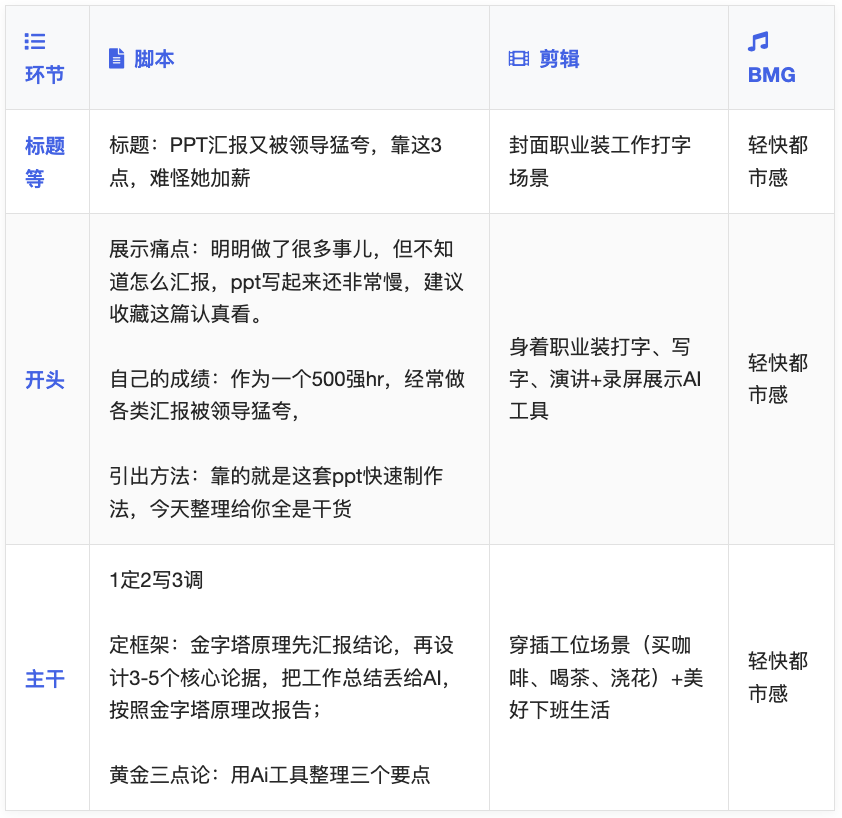Click the document icon beside 脚本
Image resolution: width=842 pixels, height=818 pixels.
tap(117, 59)
